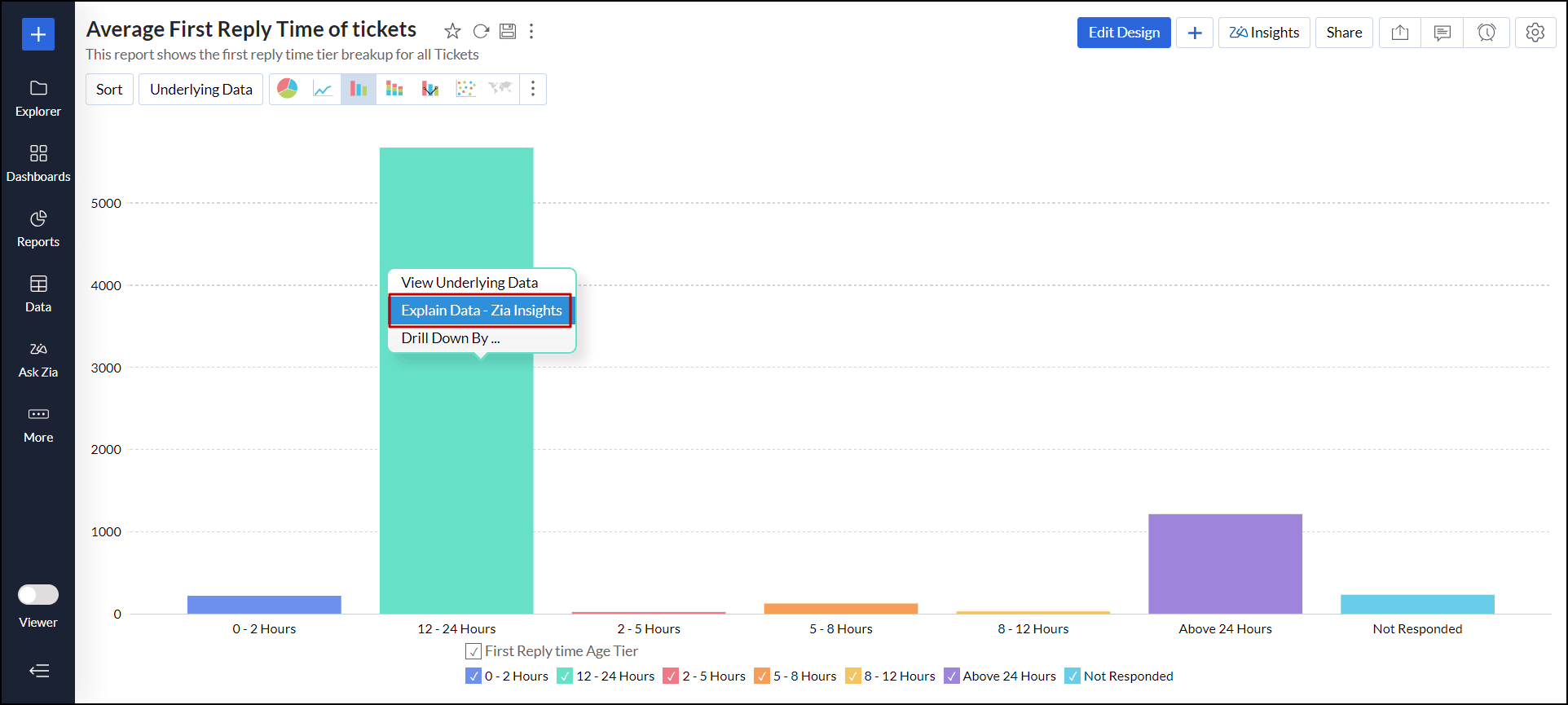Select Explain Data - Zia Insights

click(x=481, y=311)
